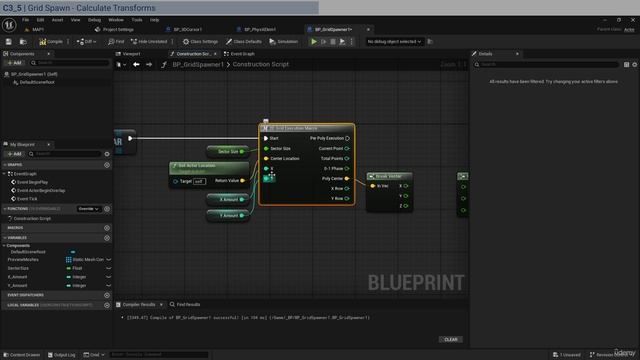Screen dimensions: 640x360
Task: Navigate forward with the right arrow
Action: (149, 64)
